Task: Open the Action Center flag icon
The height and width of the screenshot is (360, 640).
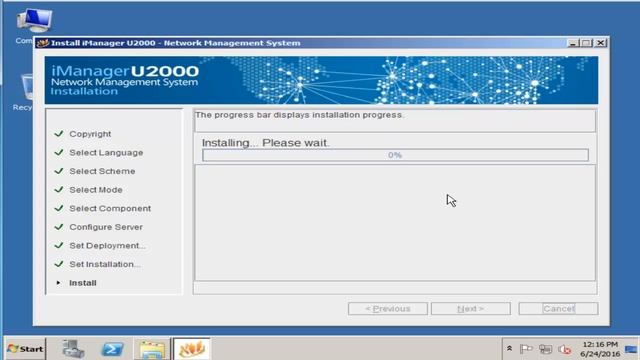Action: tap(526, 349)
